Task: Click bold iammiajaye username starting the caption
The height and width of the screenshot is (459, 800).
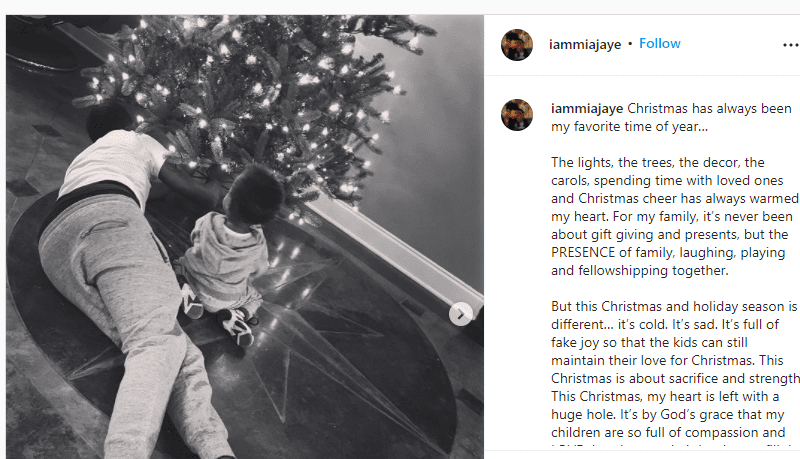Action: 587,109
